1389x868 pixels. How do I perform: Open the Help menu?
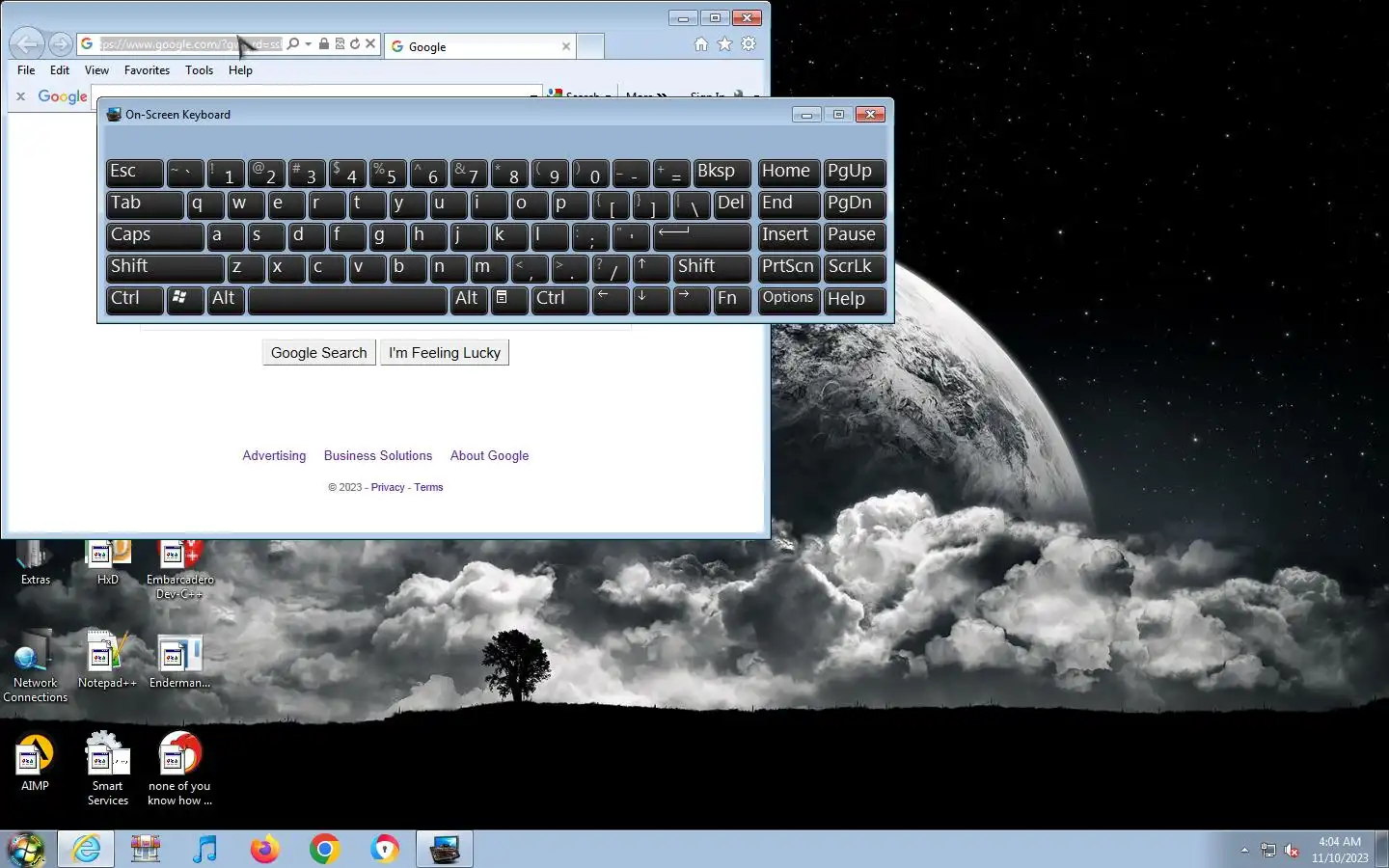pos(240,70)
